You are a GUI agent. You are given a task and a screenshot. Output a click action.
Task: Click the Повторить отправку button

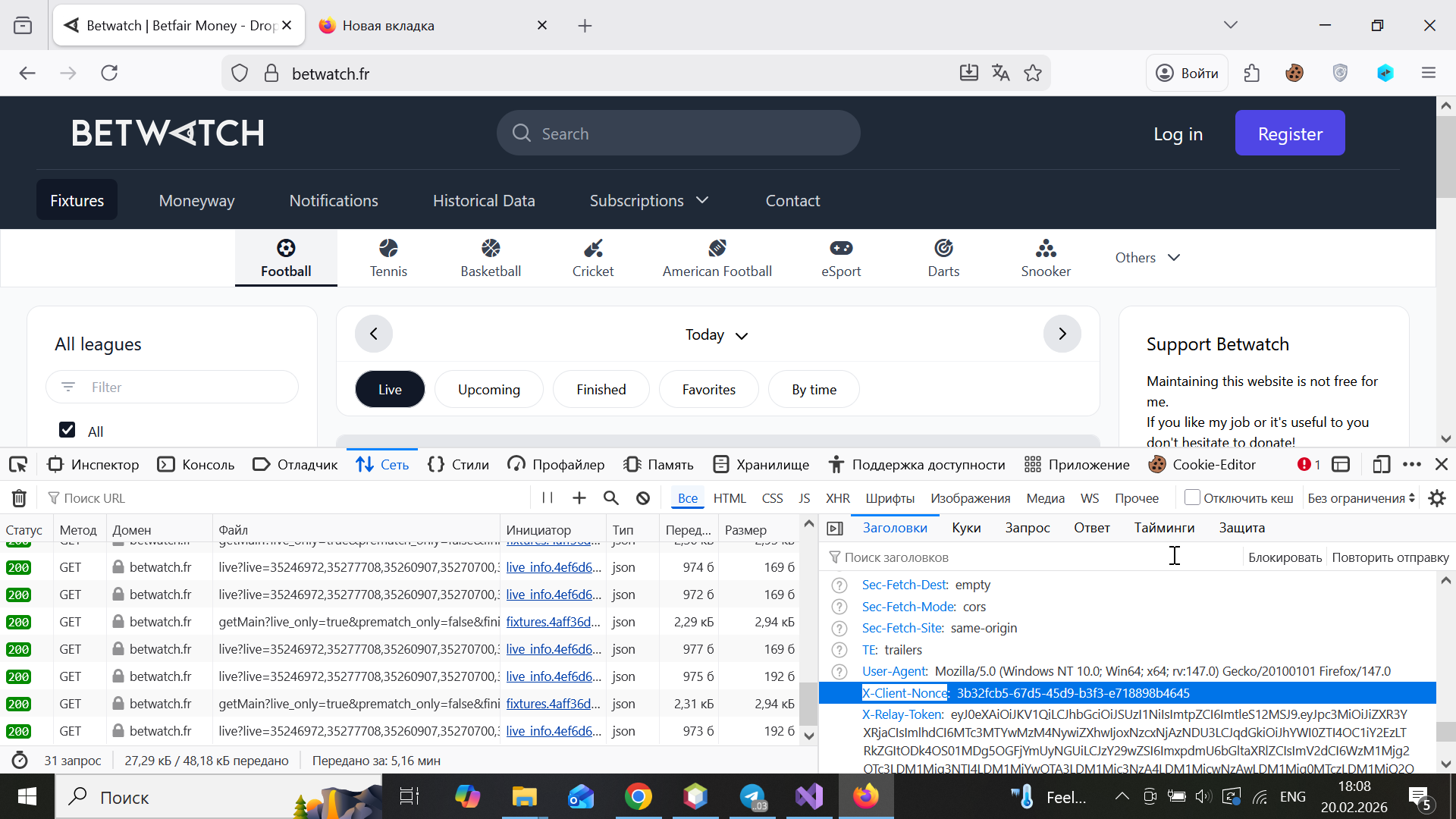pyautogui.click(x=1389, y=557)
